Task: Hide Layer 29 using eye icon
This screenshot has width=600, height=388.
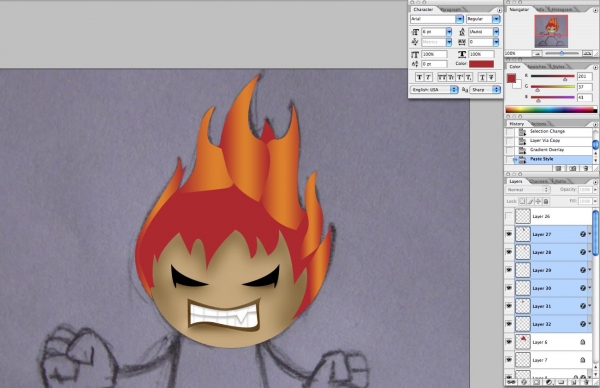Action: pos(509,270)
